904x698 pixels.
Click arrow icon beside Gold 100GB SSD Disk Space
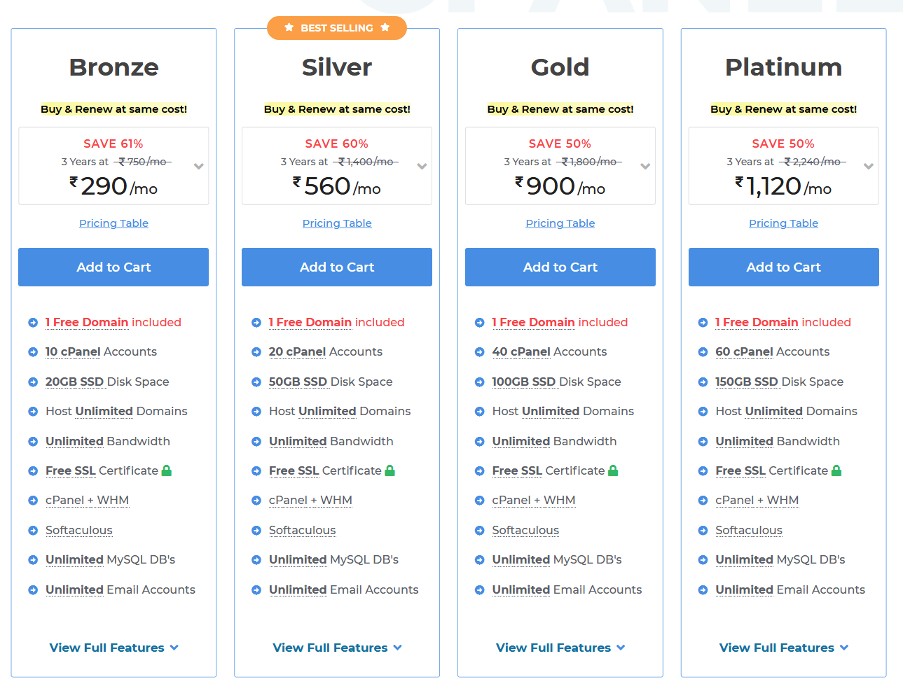tap(479, 382)
